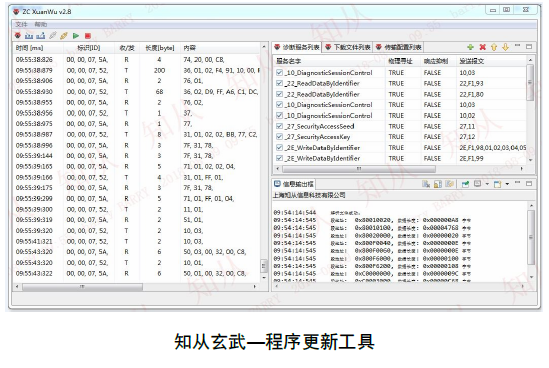549x368 pixels.
Task: Click the 内容 column header
Action: pos(189,48)
